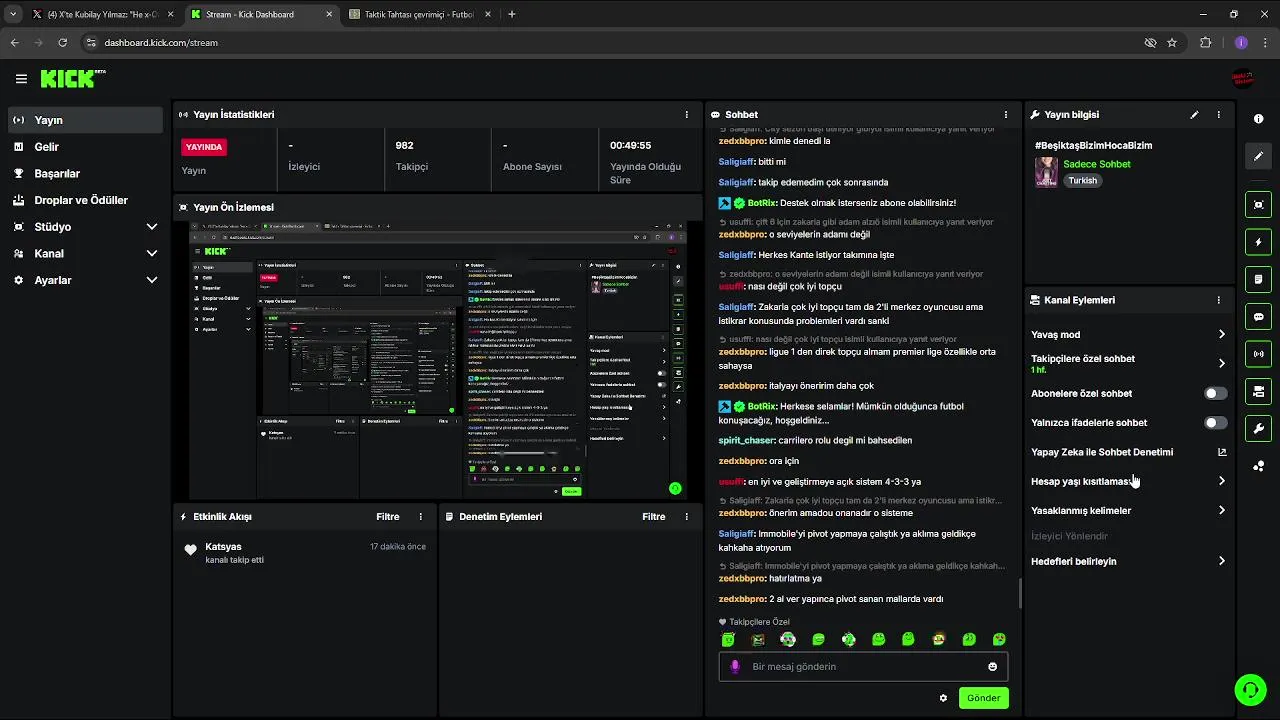Open chat settings gear beside Gönder
This screenshot has height=720, width=1280.
pyautogui.click(x=943, y=698)
